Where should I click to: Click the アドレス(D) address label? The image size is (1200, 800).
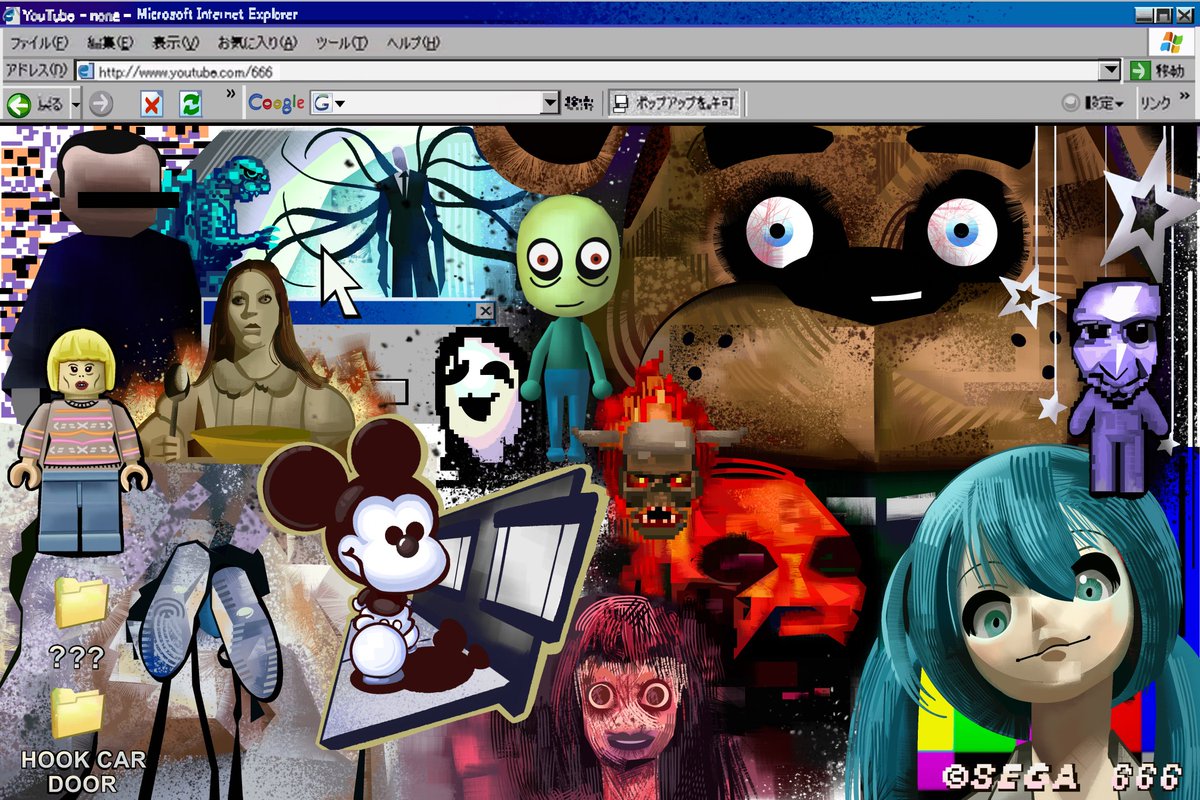36,70
